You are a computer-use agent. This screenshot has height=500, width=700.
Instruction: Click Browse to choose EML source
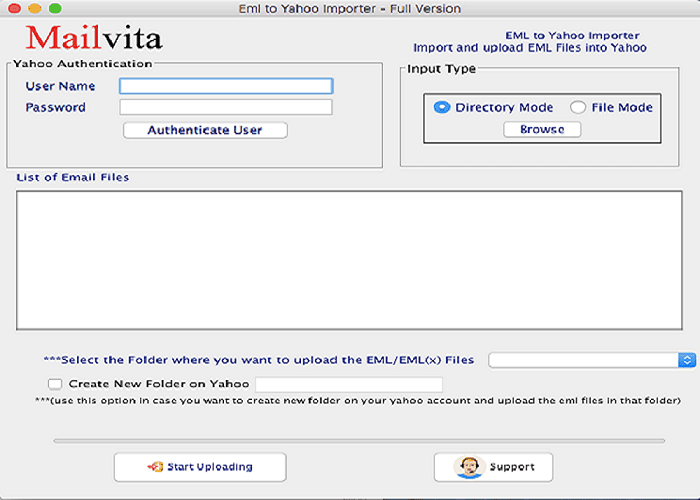pos(542,129)
